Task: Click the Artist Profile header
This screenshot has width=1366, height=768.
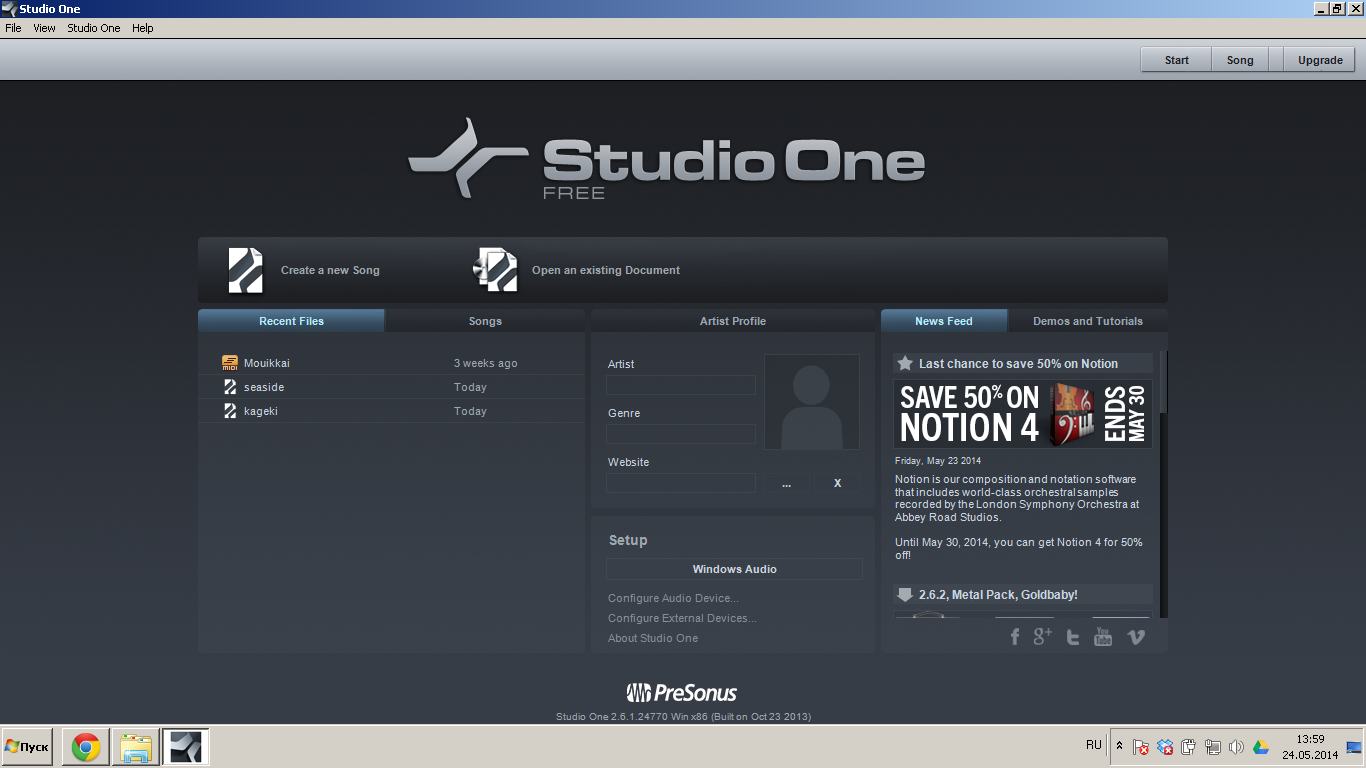Action: pyautogui.click(x=733, y=321)
